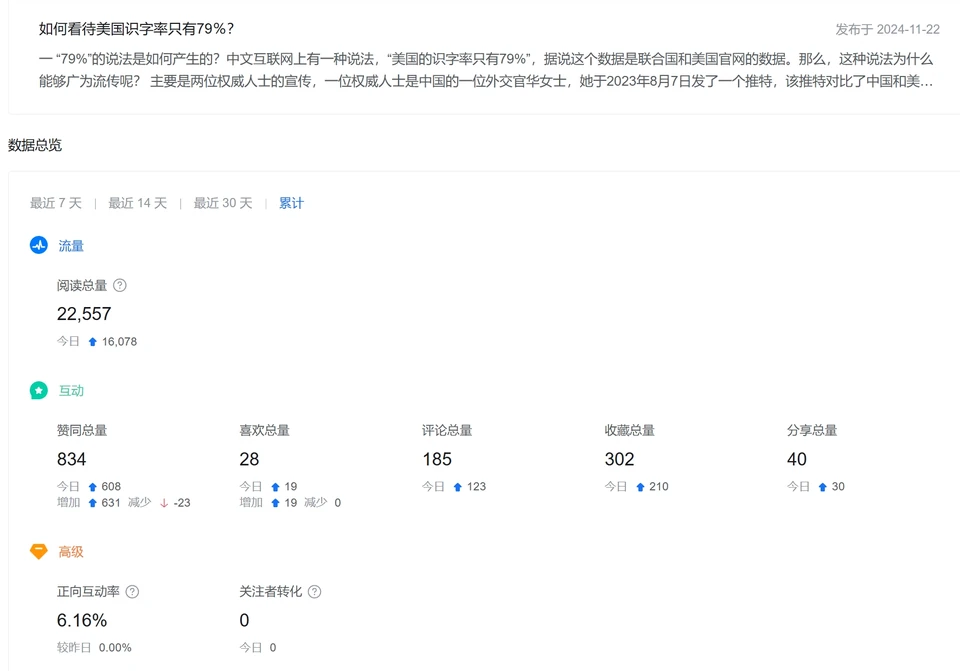
Task: Click today's favorites value 210
Action: (x=659, y=487)
